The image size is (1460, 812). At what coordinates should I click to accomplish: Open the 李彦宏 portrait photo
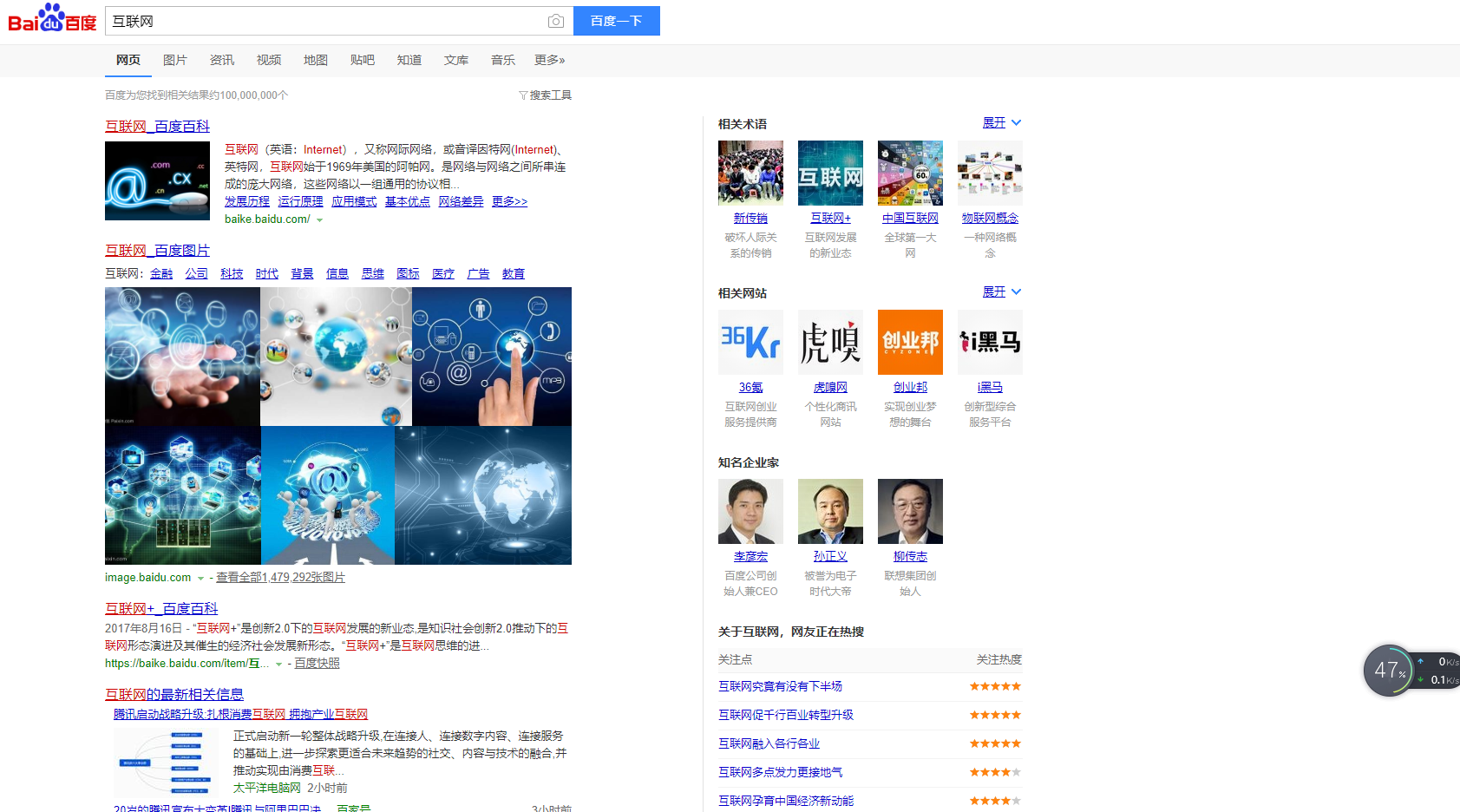[750, 511]
